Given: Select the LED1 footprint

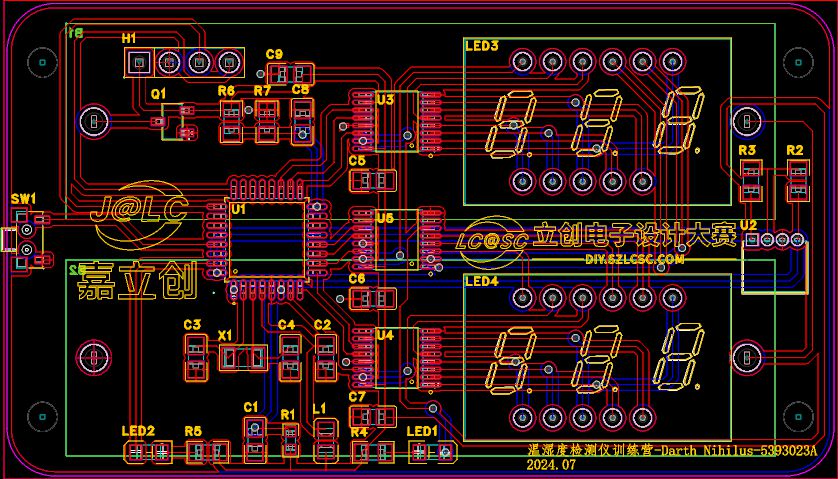Looking at the screenshot, I should click(432, 452).
